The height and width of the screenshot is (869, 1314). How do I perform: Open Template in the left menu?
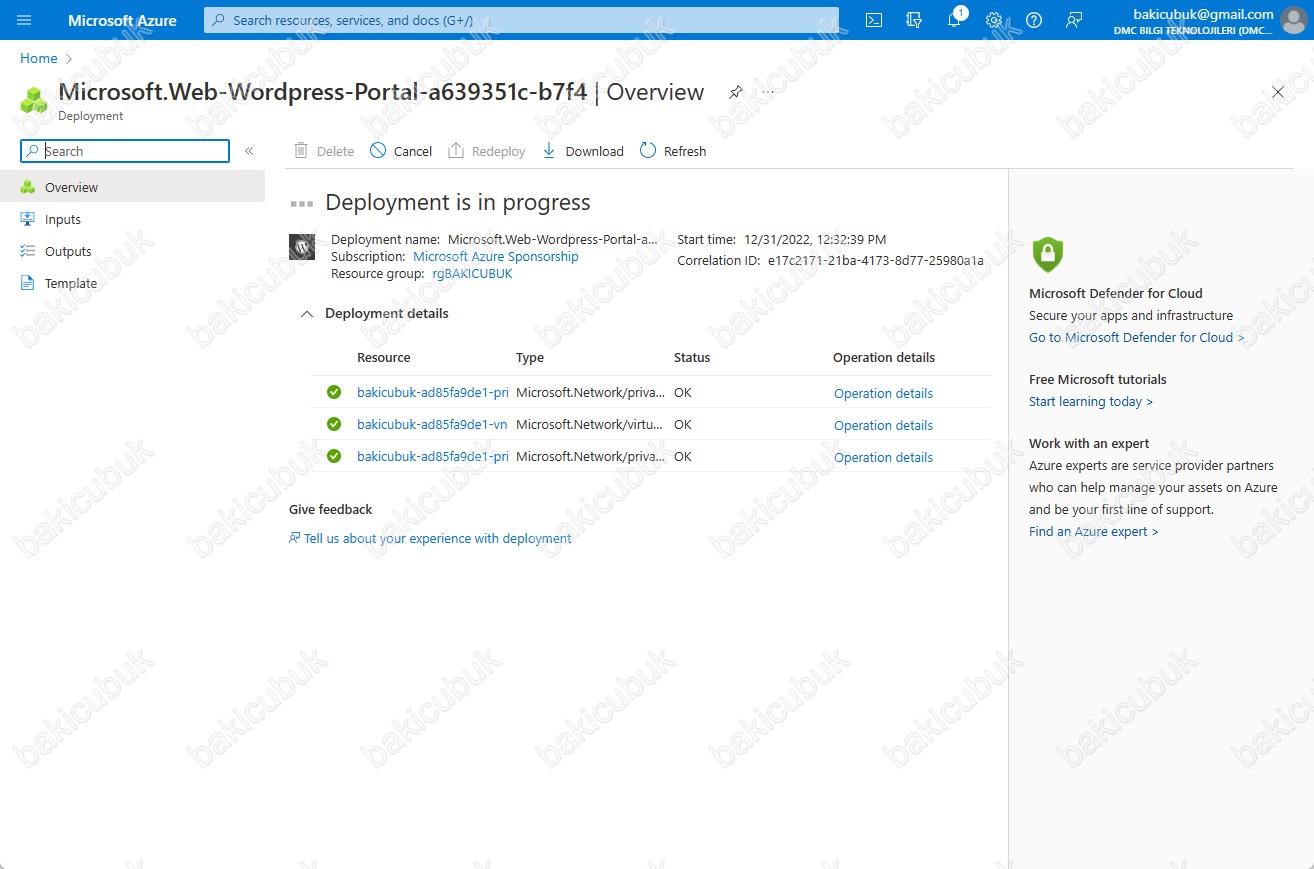[x=132, y=283]
